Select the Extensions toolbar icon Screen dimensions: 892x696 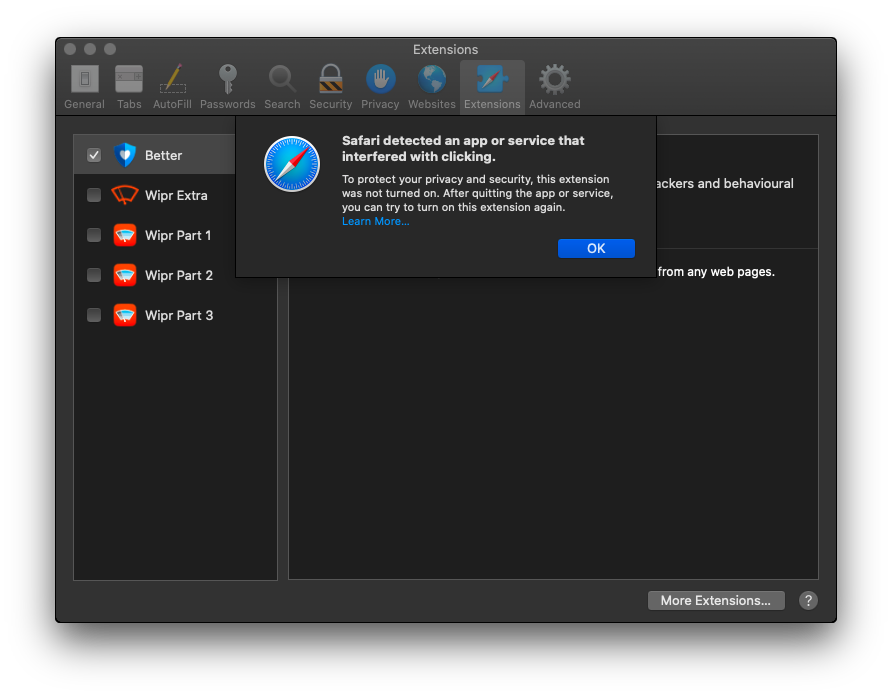click(x=492, y=87)
